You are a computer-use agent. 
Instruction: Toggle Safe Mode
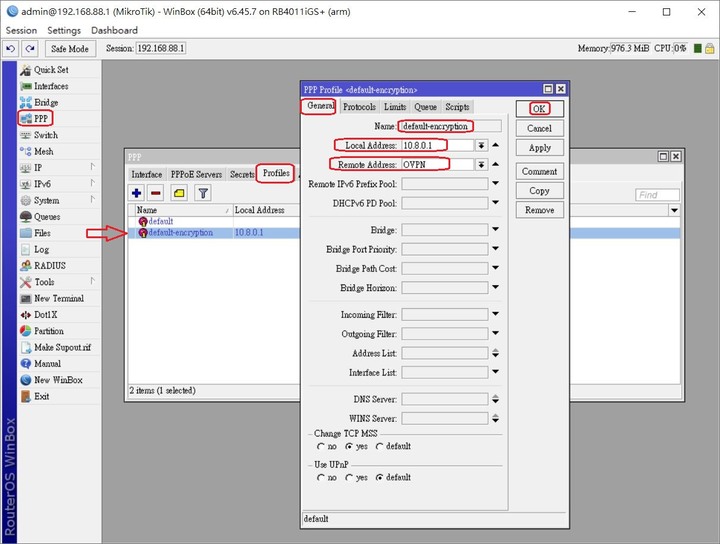(70, 48)
